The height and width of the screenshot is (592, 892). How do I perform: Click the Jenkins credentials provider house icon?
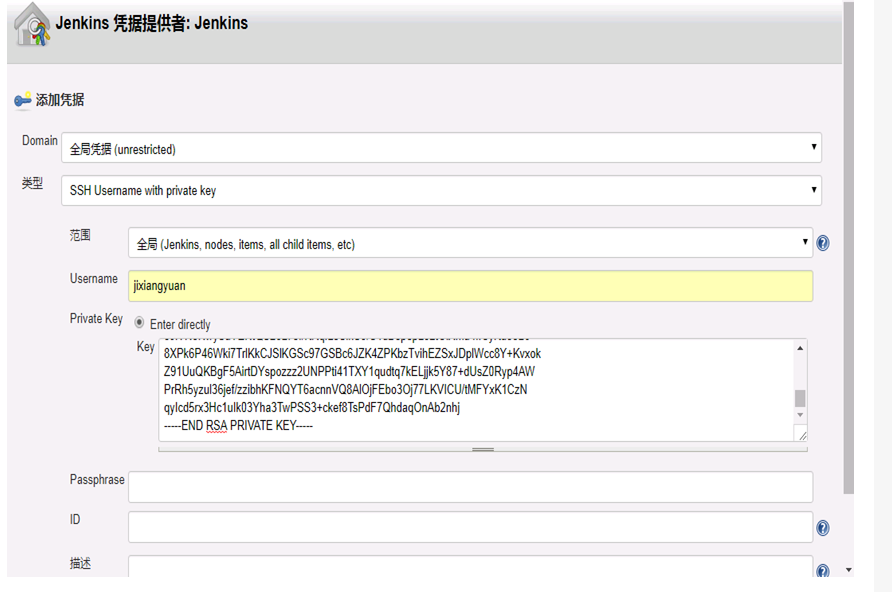click(32, 24)
